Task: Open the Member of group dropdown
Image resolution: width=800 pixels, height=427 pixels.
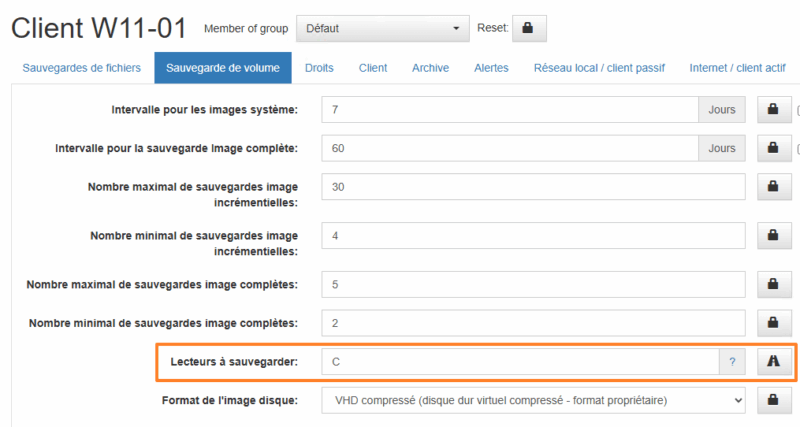Action: click(383, 29)
